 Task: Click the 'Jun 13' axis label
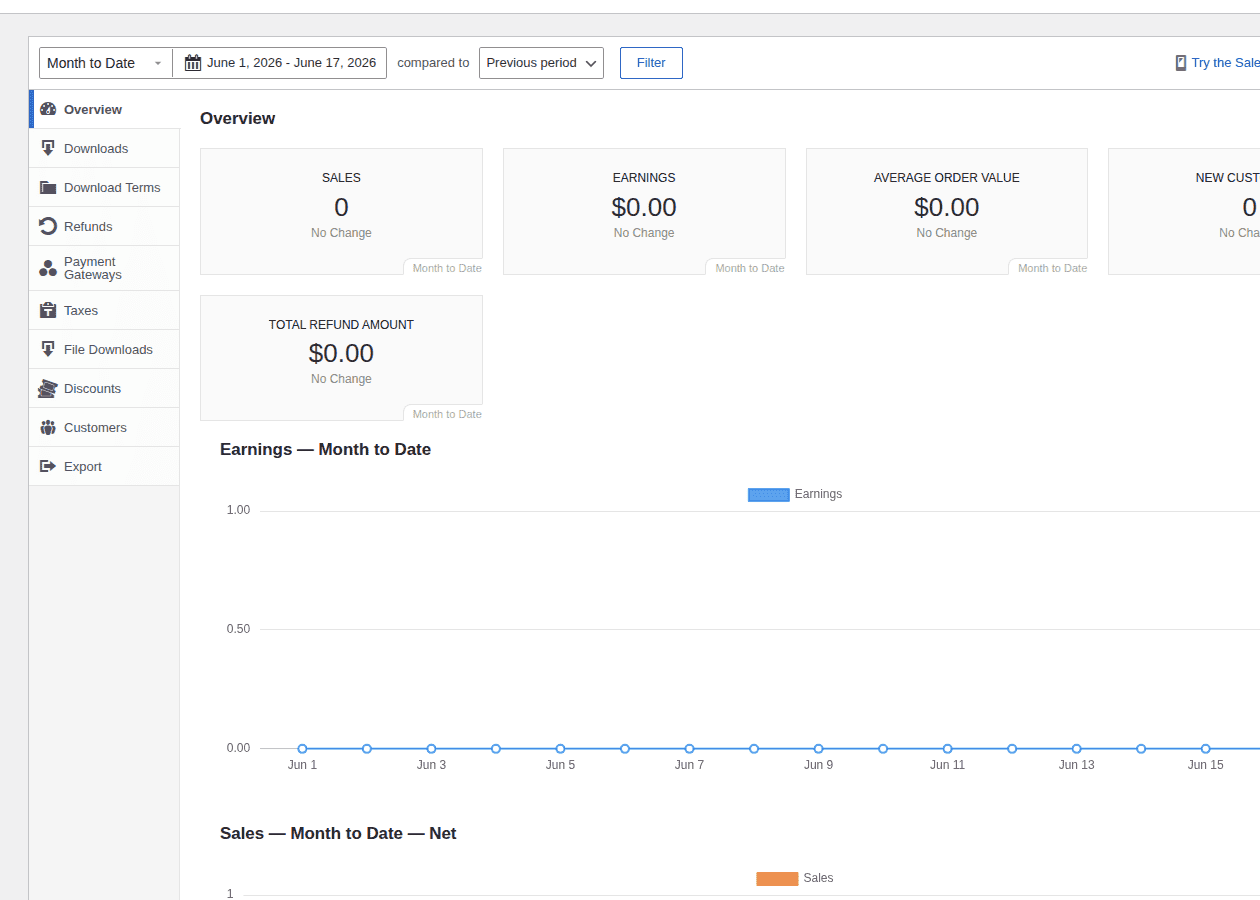(x=1076, y=765)
